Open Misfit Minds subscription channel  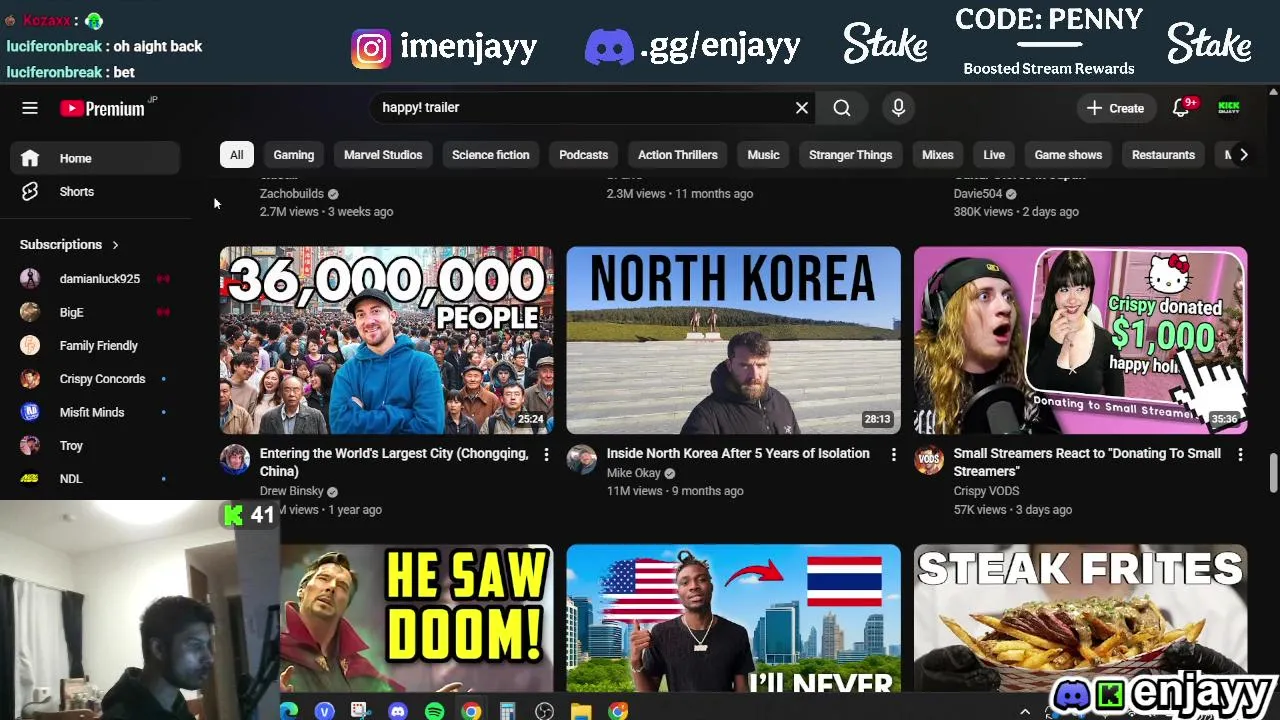[95, 412]
